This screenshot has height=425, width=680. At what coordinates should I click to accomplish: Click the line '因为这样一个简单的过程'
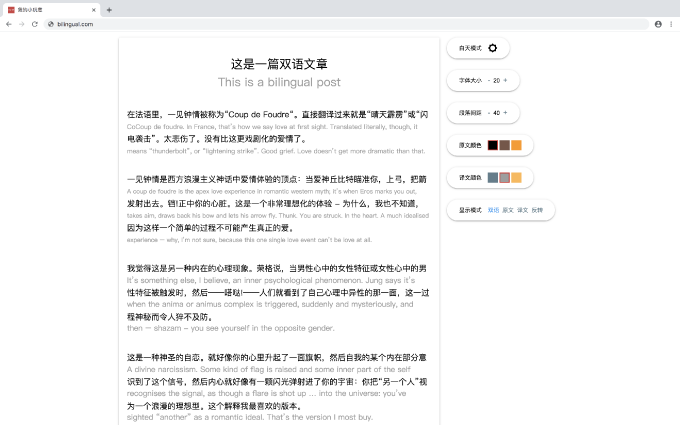(x=211, y=228)
